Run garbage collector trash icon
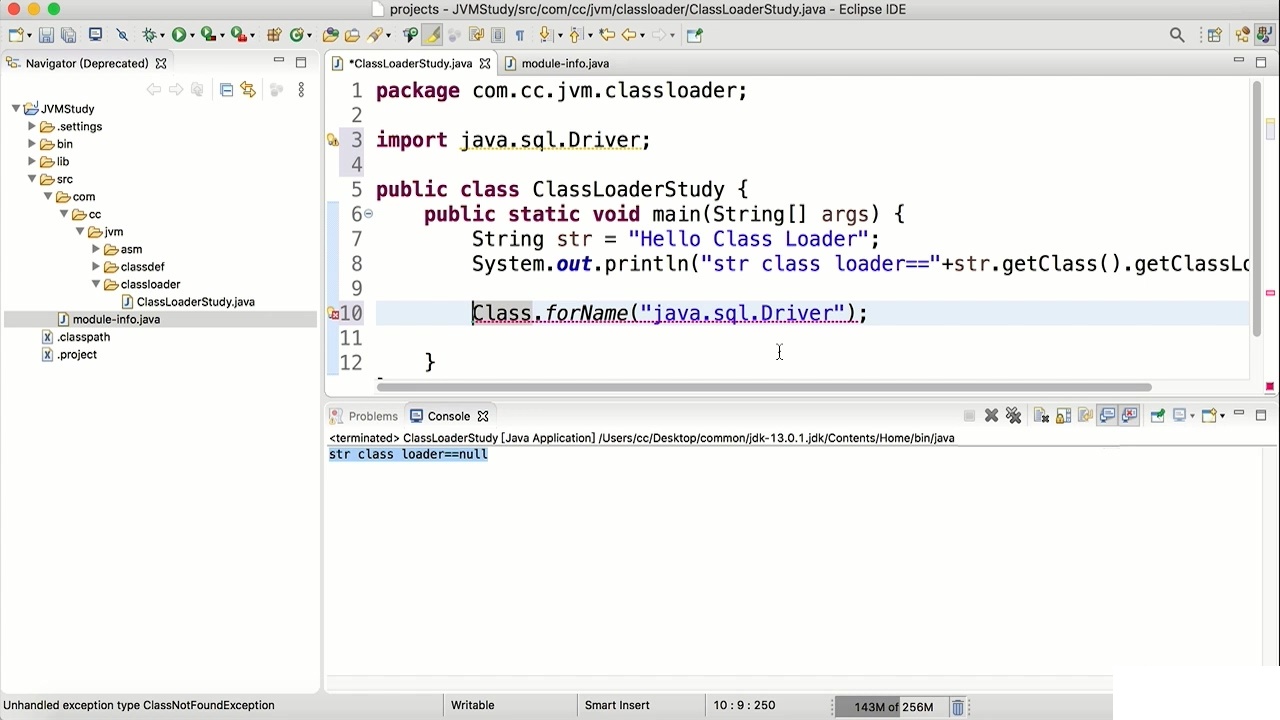 957,707
